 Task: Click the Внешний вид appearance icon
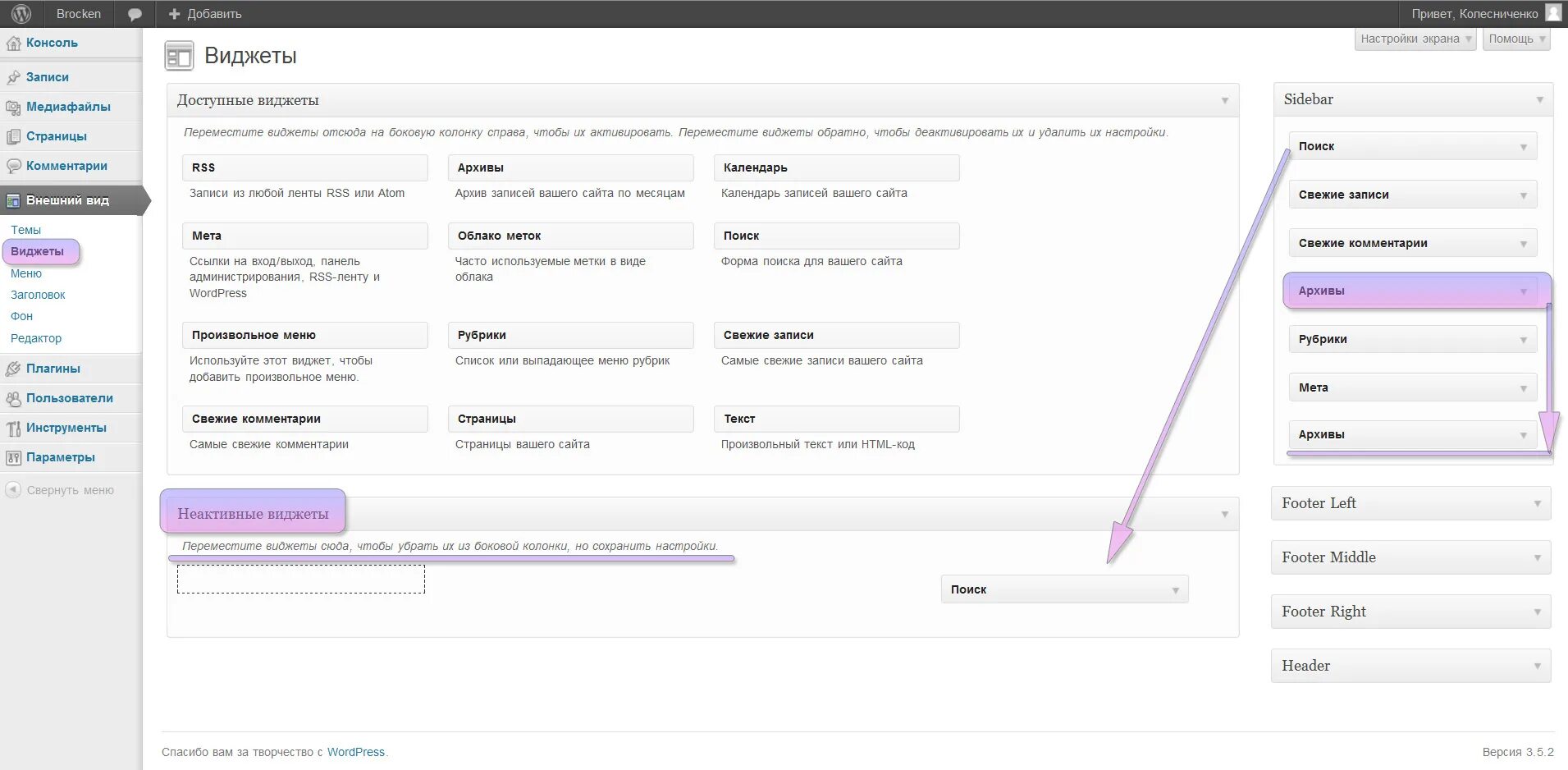pos(13,200)
